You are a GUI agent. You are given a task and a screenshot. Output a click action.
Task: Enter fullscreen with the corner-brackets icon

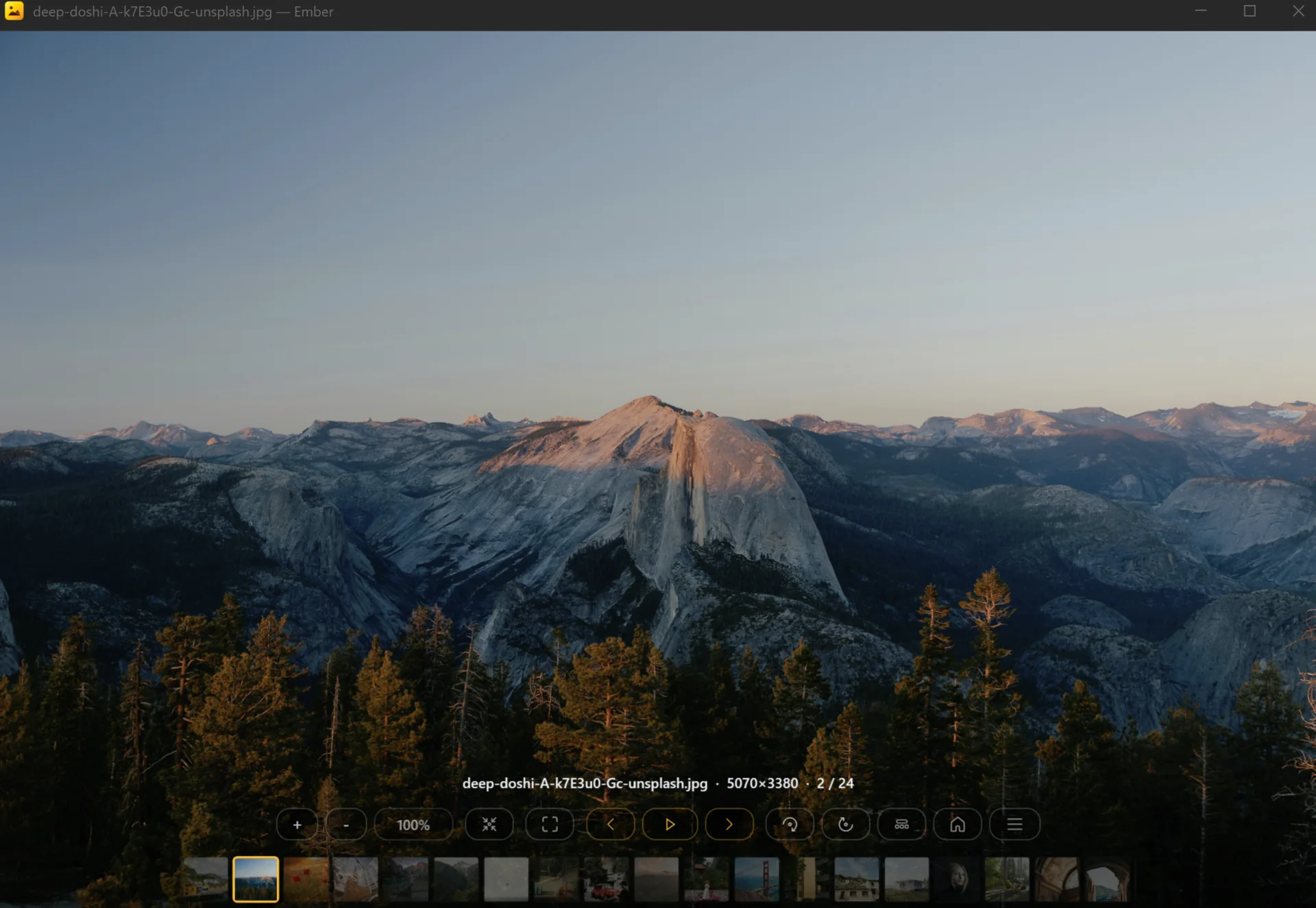[x=550, y=824]
